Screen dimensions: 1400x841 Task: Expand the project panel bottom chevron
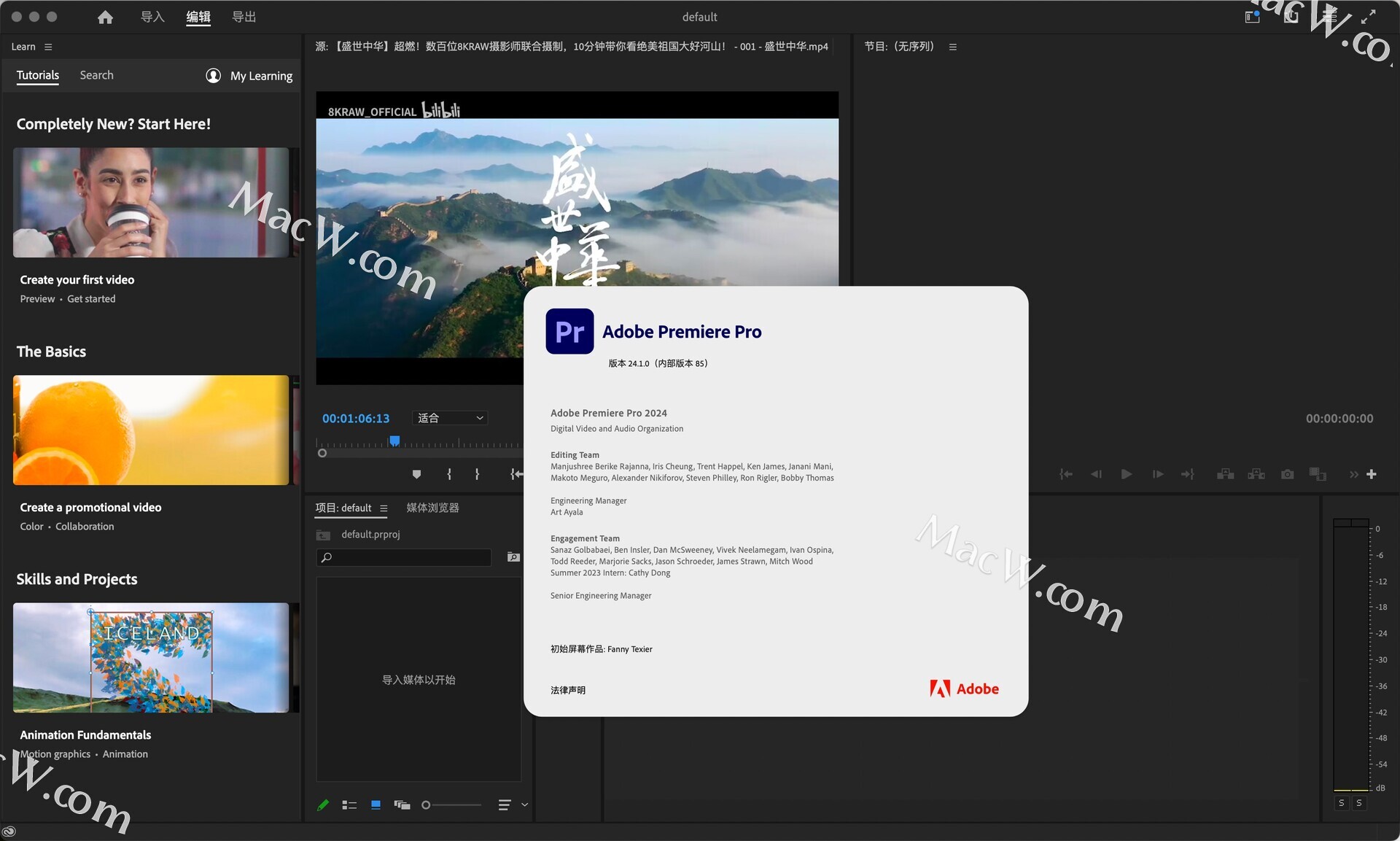tap(524, 805)
